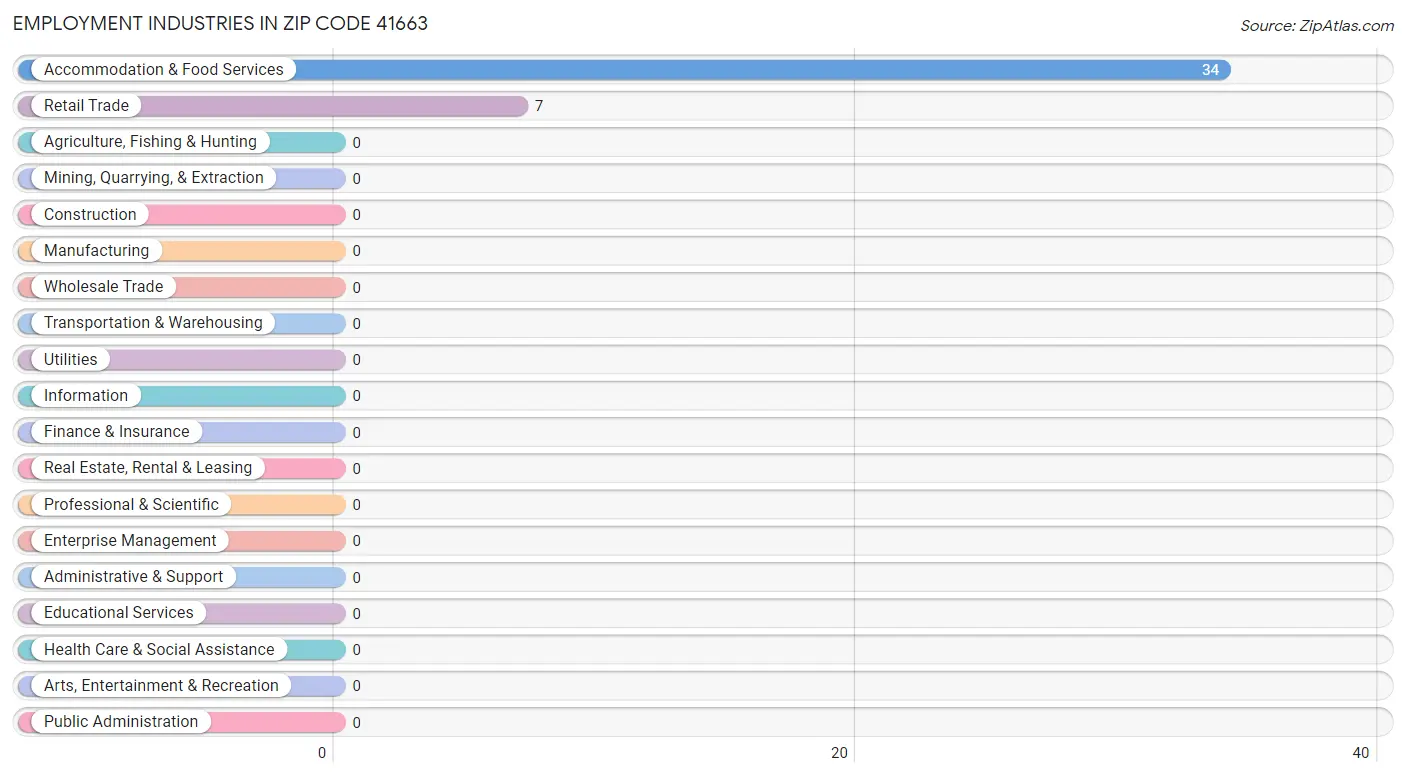Click the Accommodation & Food Services label
This screenshot has height=777, width=1406.
pyautogui.click(x=164, y=70)
